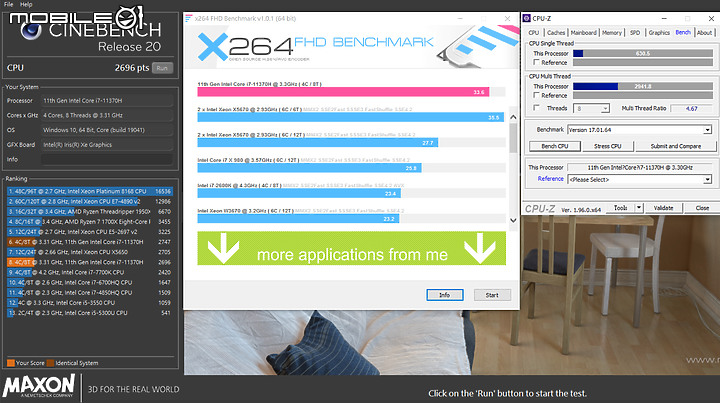Select ranking row Intel Core i7-4850HQ

coord(90,292)
